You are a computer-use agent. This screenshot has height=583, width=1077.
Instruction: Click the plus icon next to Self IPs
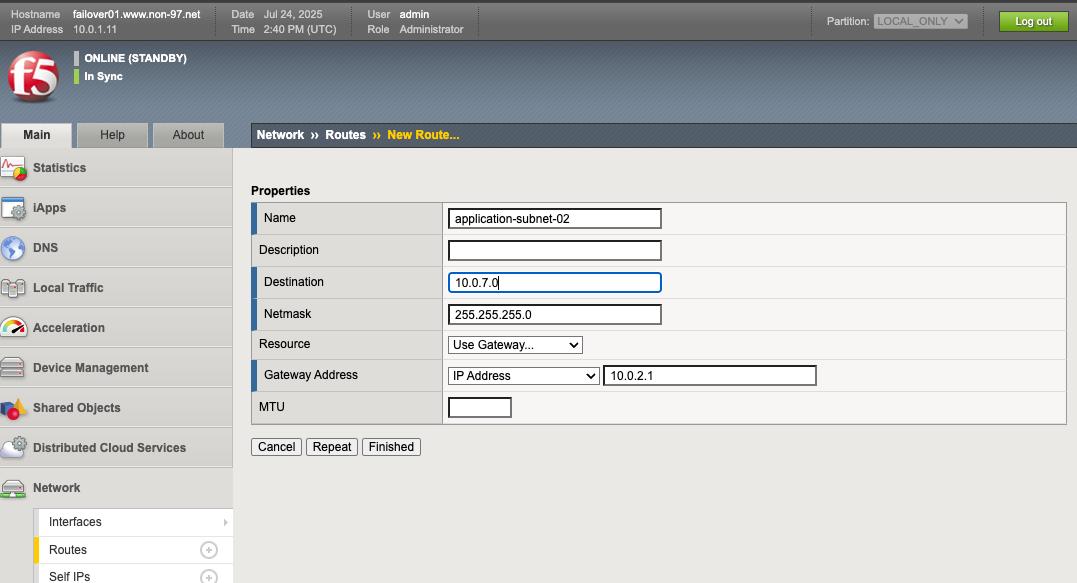coord(209,577)
